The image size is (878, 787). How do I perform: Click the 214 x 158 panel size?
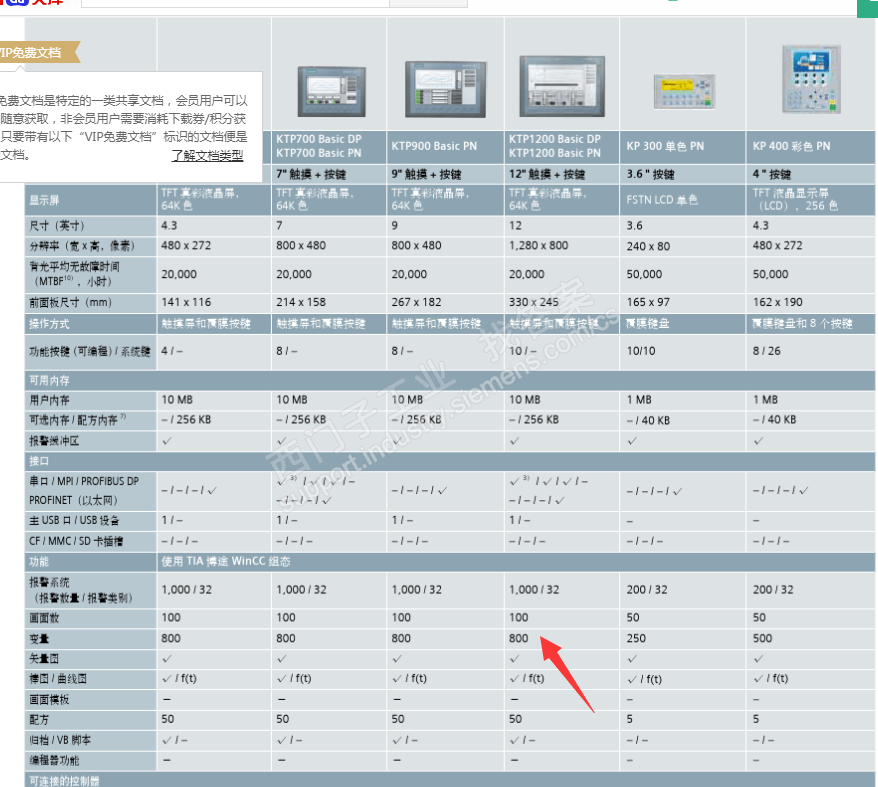coord(301,302)
